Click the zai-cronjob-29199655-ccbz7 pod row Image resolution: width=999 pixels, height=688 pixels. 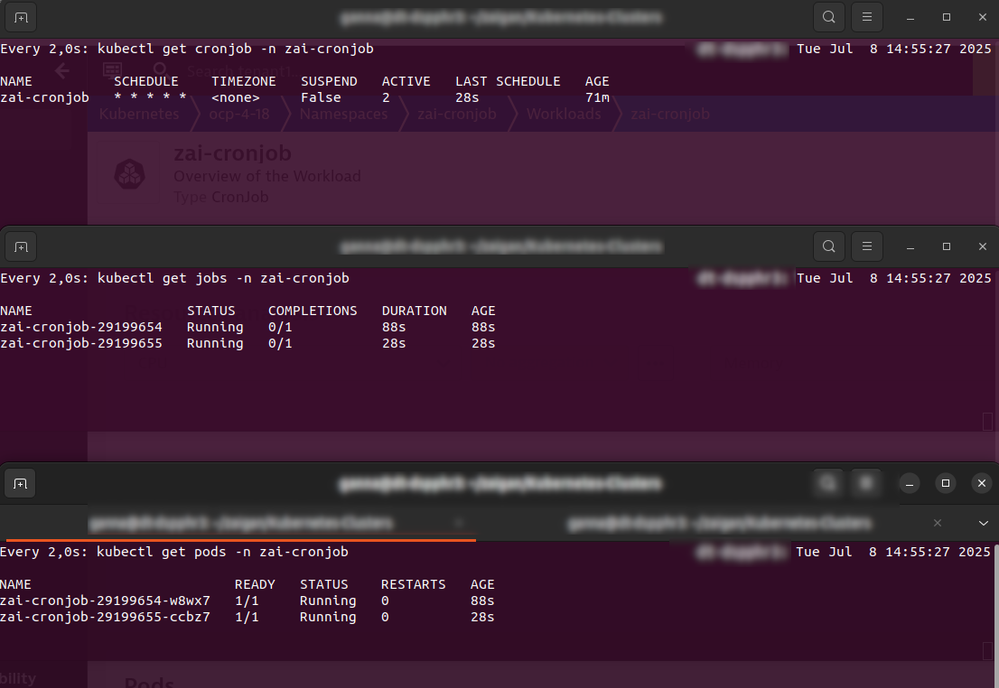pos(105,617)
